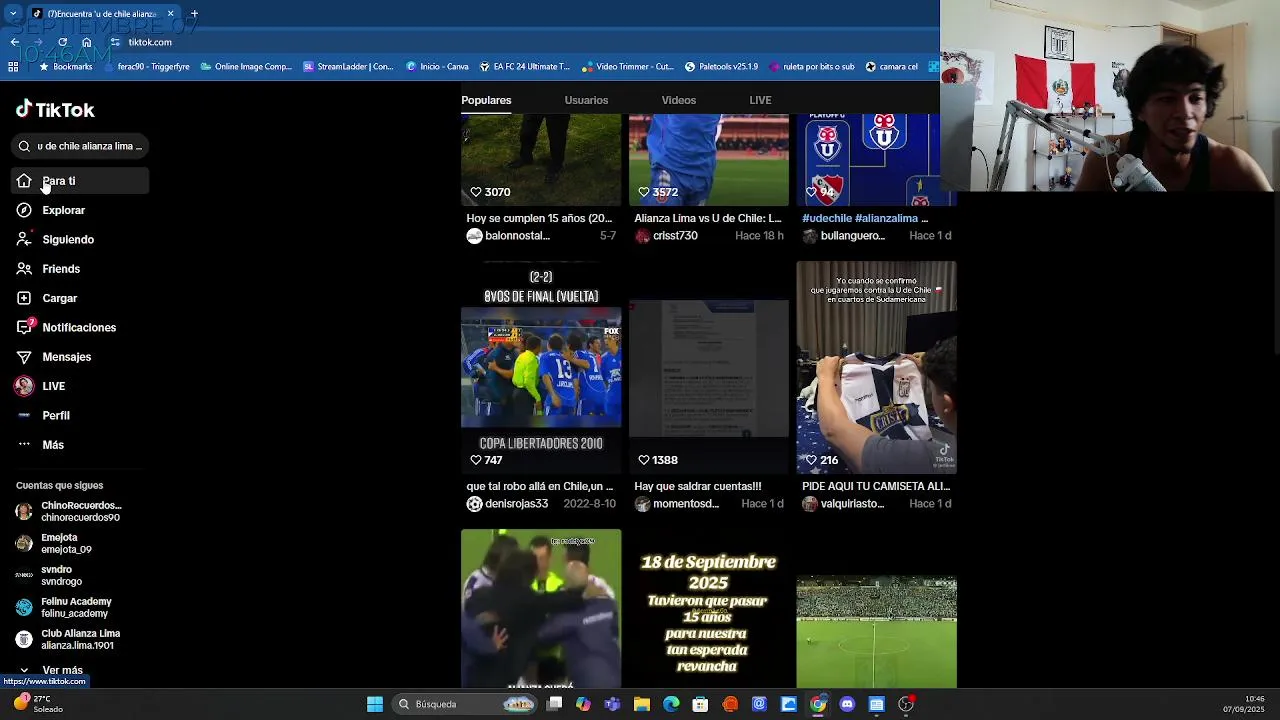Open StreamLadder bookmark
The width and height of the screenshot is (1280, 720).
[x=348, y=67]
